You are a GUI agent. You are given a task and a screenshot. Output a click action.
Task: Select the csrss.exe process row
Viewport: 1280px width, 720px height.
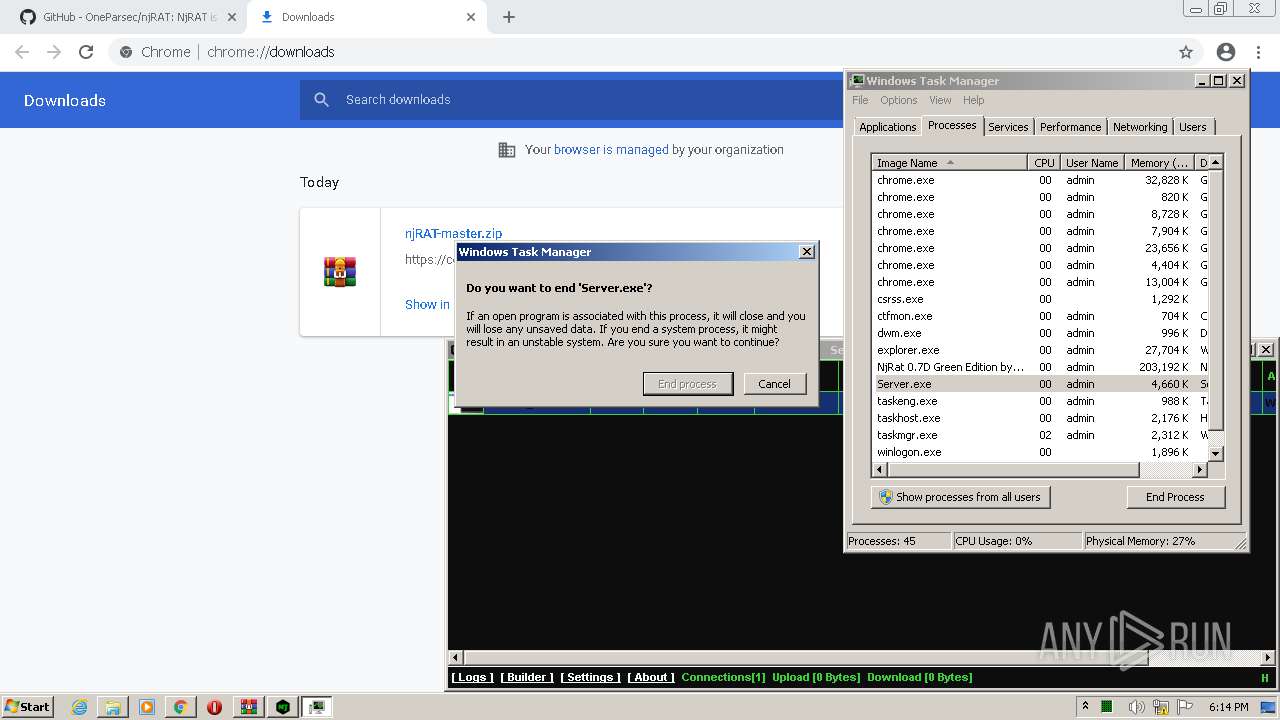[1040, 299]
